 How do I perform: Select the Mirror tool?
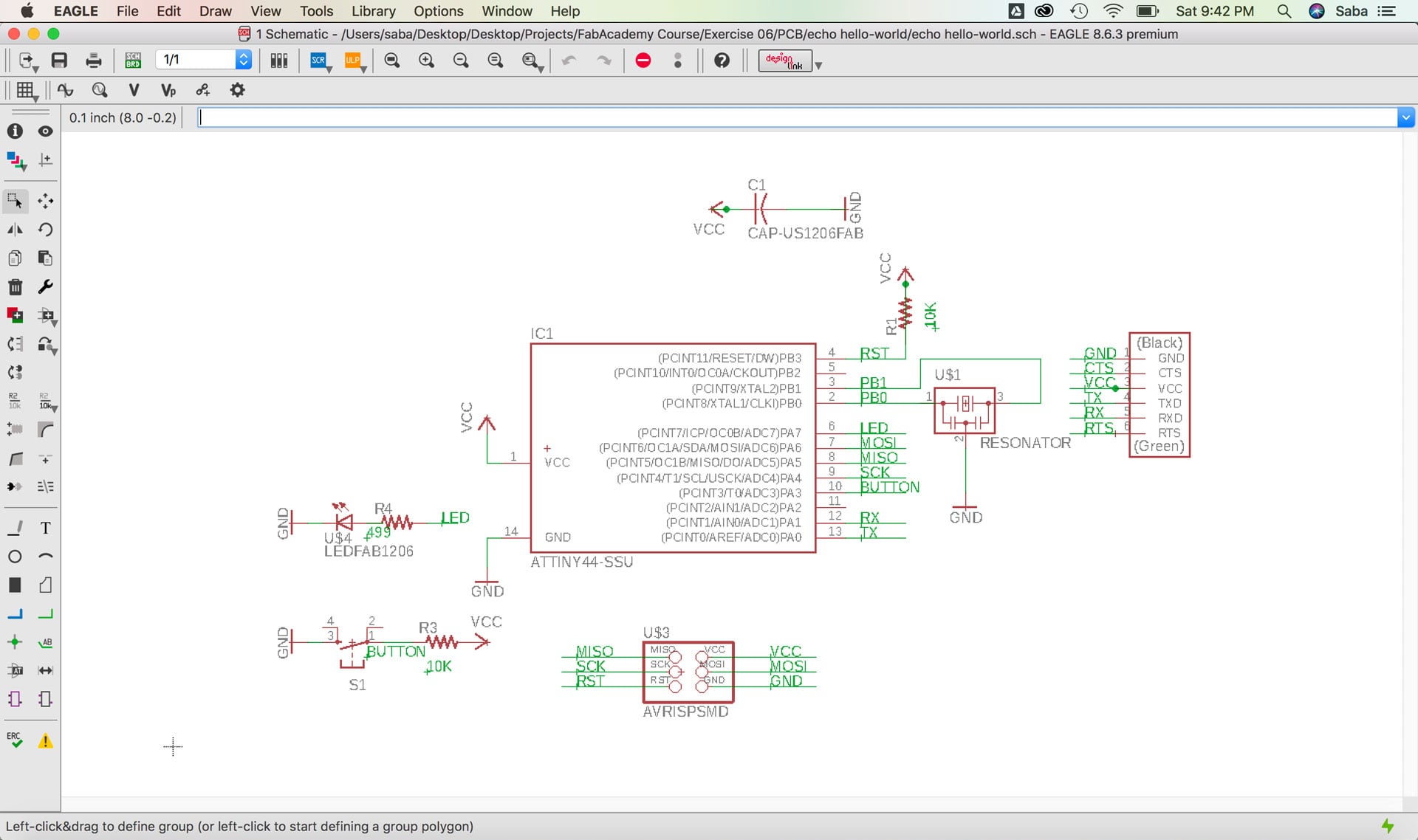tap(15, 230)
